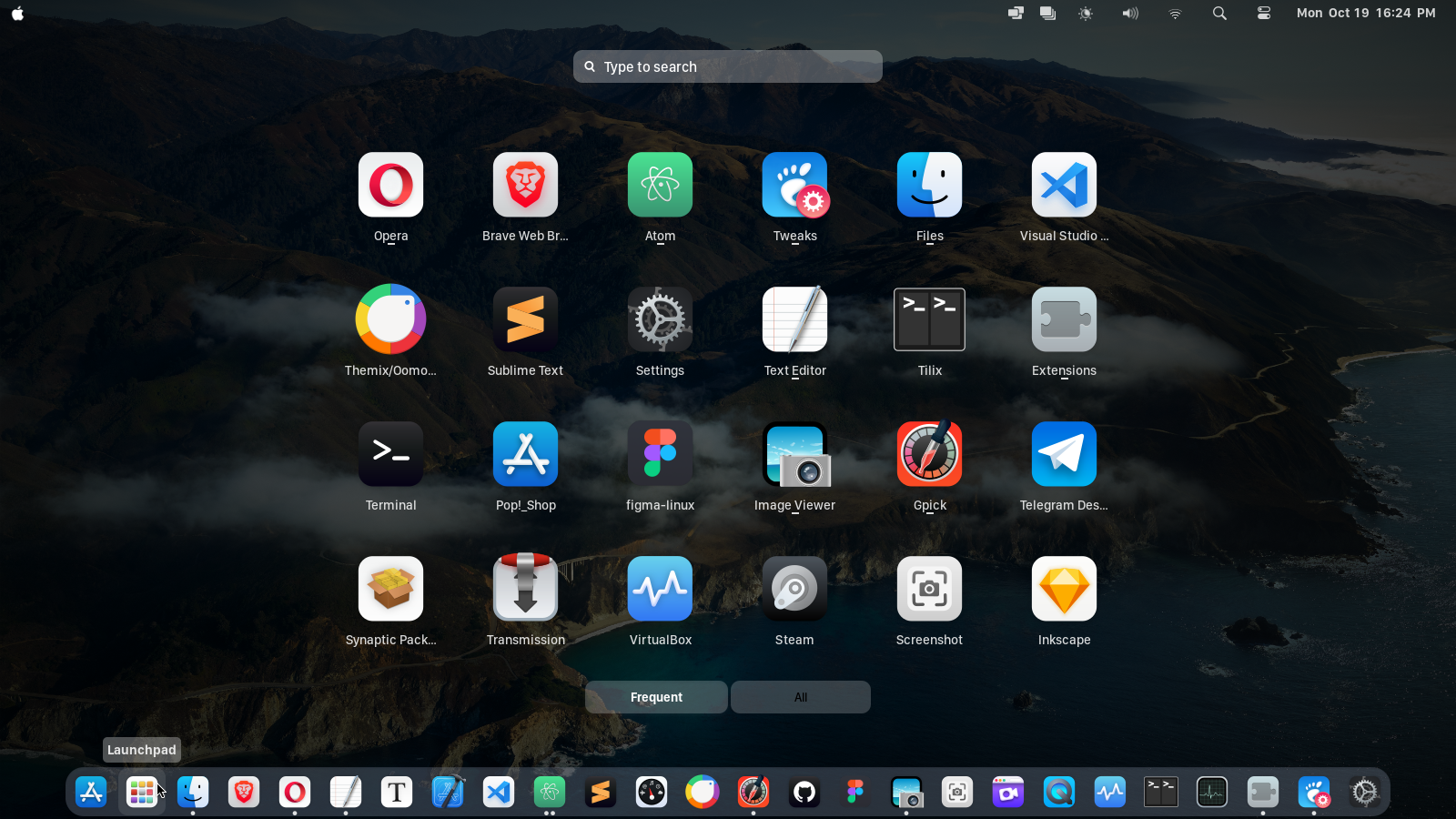Open the Settings gear in dock

pyautogui.click(x=1365, y=792)
